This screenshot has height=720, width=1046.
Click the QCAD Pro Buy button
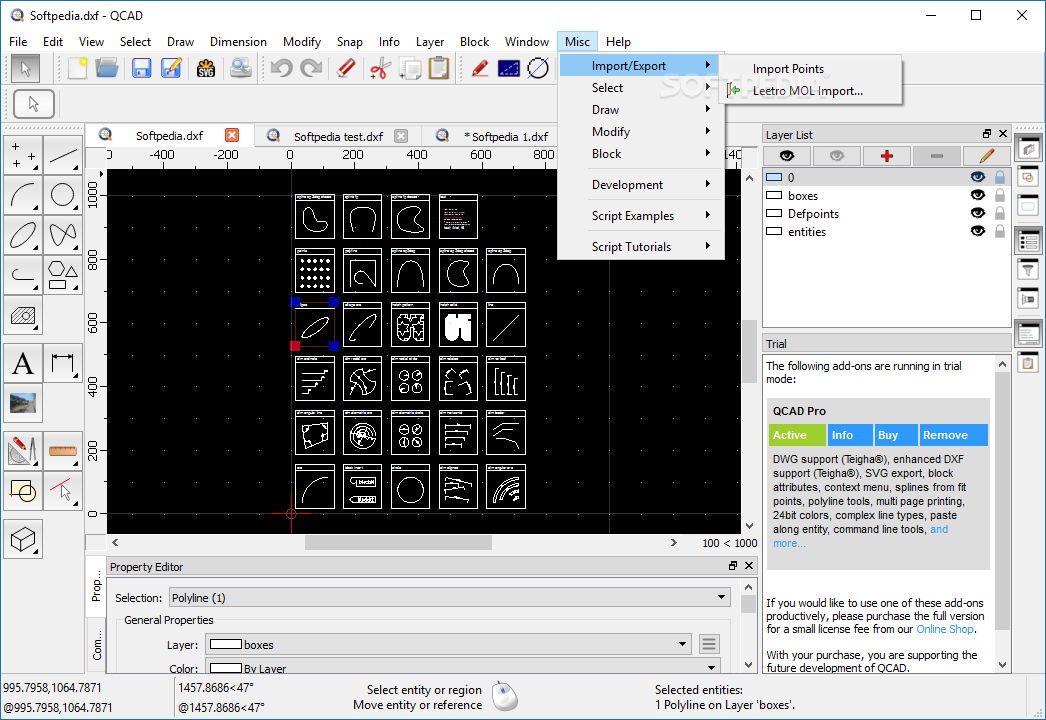[x=896, y=435]
